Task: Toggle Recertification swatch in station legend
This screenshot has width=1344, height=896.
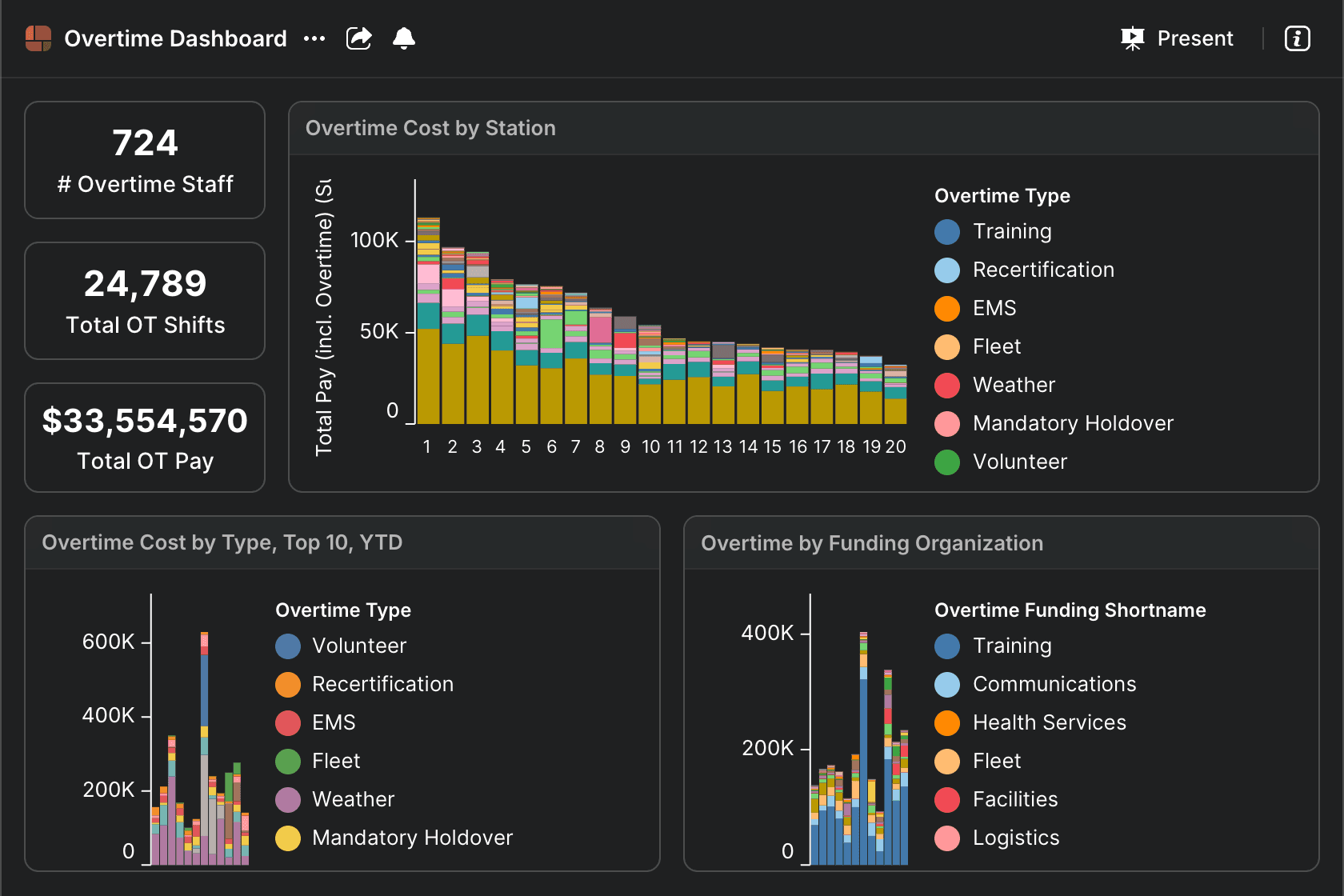Action: pos(947,270)
